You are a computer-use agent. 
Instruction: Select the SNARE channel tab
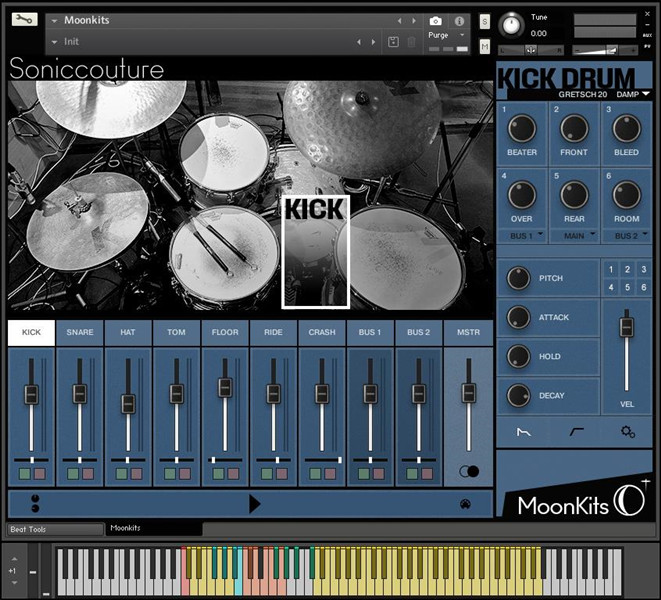click(x=80, y=332)
